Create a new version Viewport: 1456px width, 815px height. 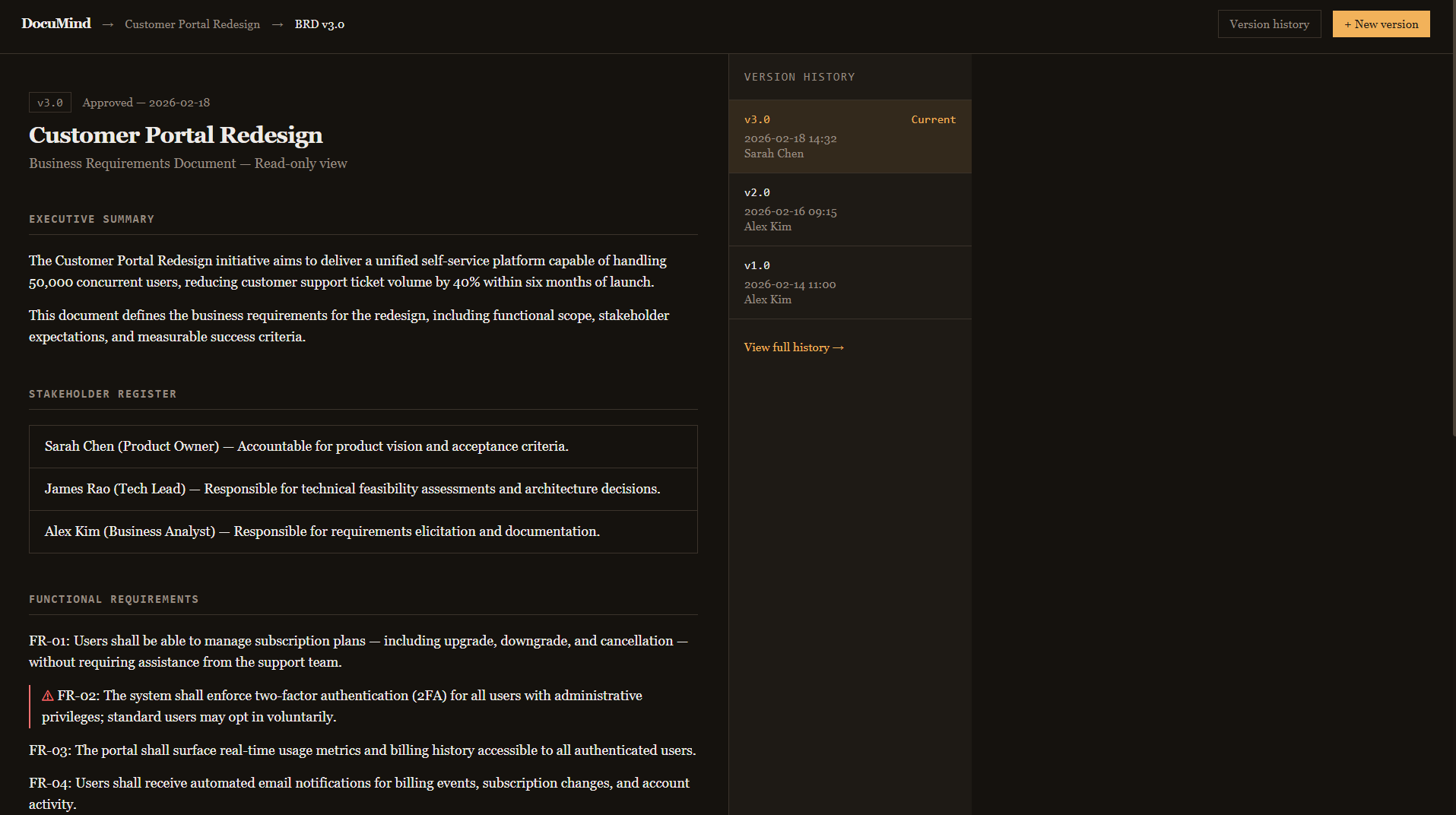pos(1381,24)
